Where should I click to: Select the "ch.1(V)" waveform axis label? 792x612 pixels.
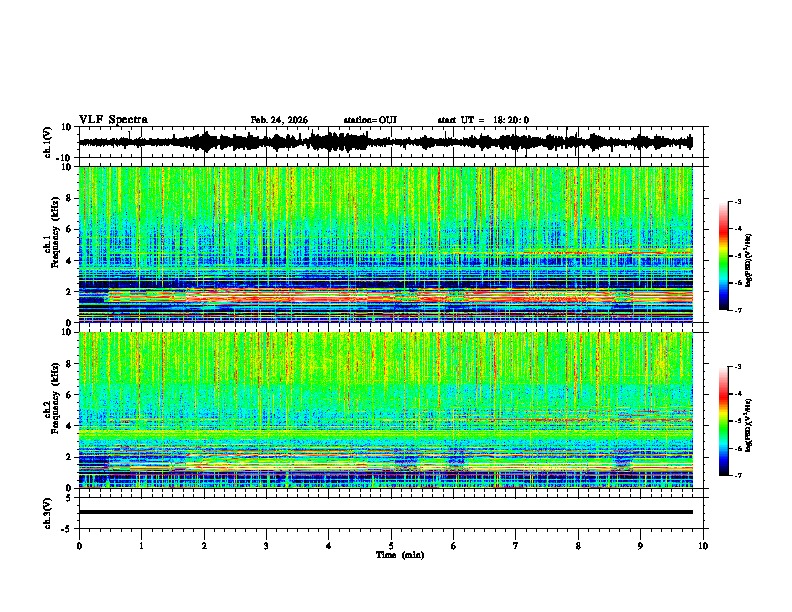[48, 142]
